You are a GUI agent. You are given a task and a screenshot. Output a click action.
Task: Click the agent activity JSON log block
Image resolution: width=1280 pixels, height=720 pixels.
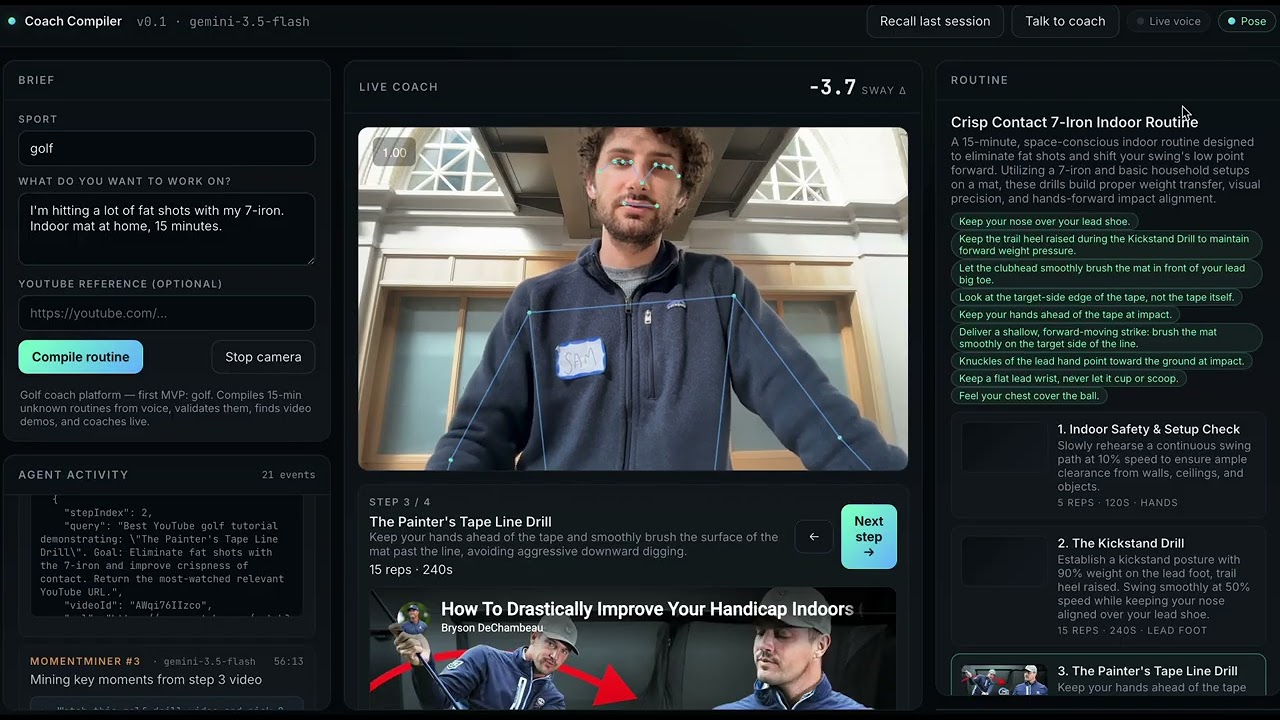click(166, 556)
